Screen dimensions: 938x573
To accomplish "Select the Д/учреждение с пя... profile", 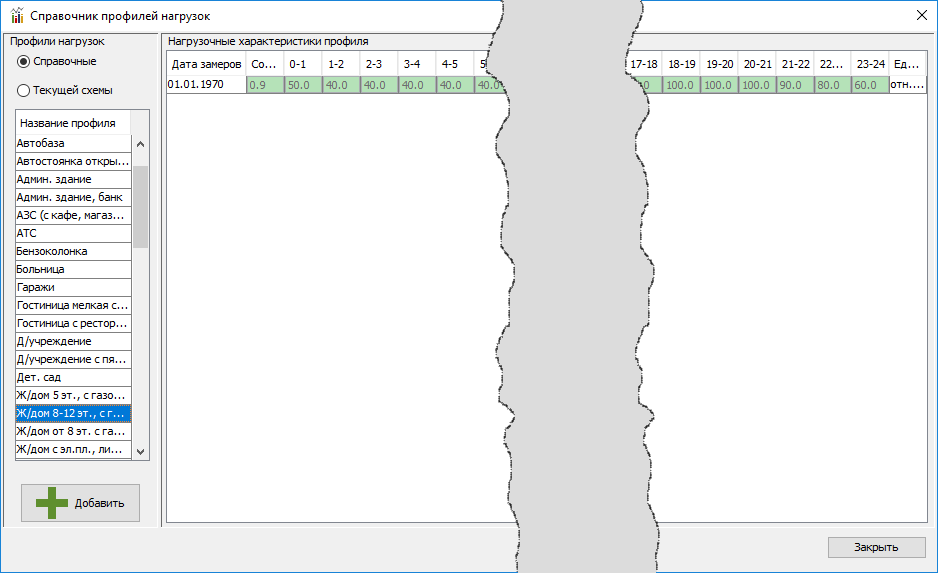I will [73, 359].
